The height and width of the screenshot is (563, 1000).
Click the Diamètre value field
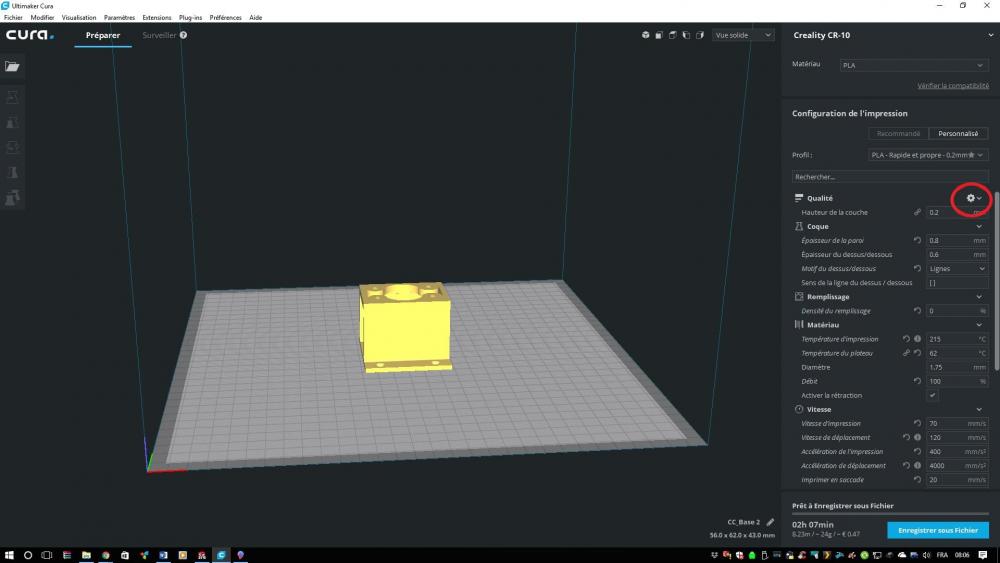957,367
